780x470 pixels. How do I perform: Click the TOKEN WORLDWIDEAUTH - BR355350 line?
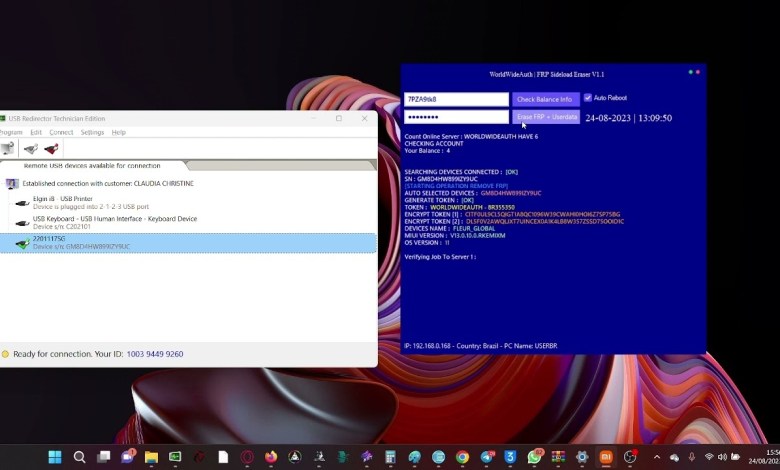pyautogui.click(x=460, y=207)
